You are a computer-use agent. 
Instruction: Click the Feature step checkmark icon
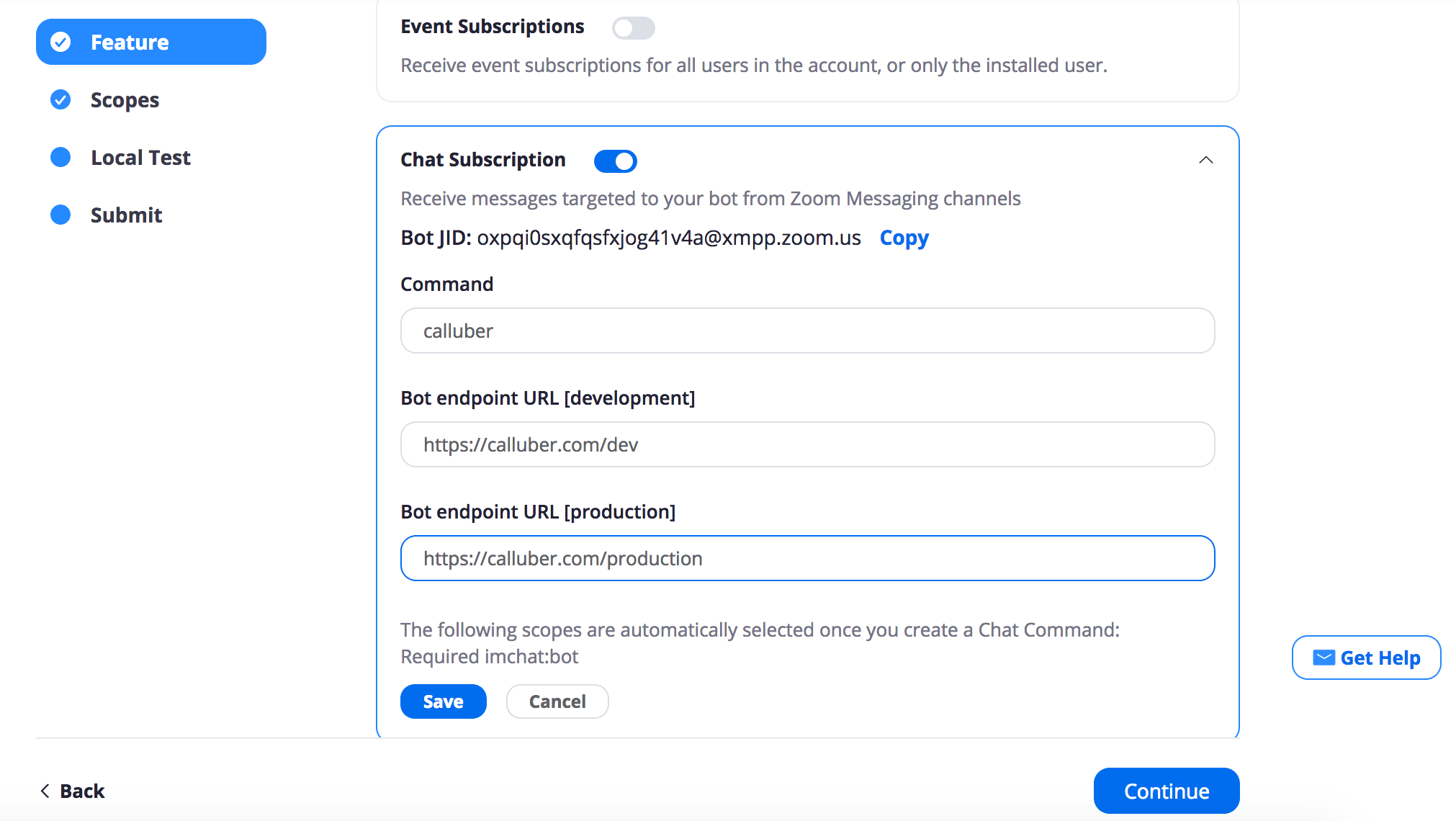click(x=60, y=42)
